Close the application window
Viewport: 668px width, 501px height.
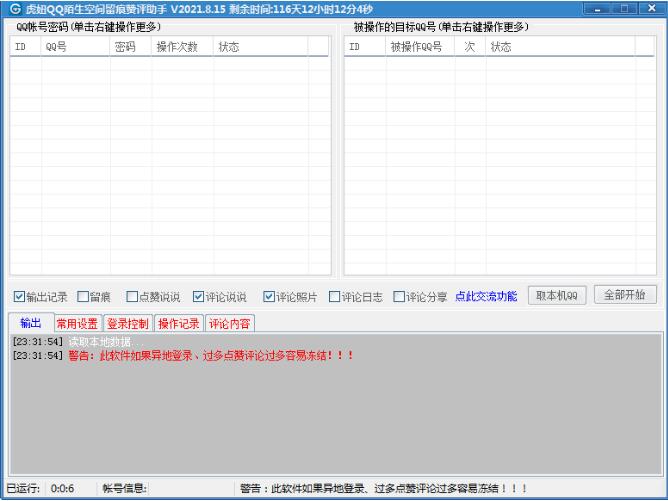[652, 9]
